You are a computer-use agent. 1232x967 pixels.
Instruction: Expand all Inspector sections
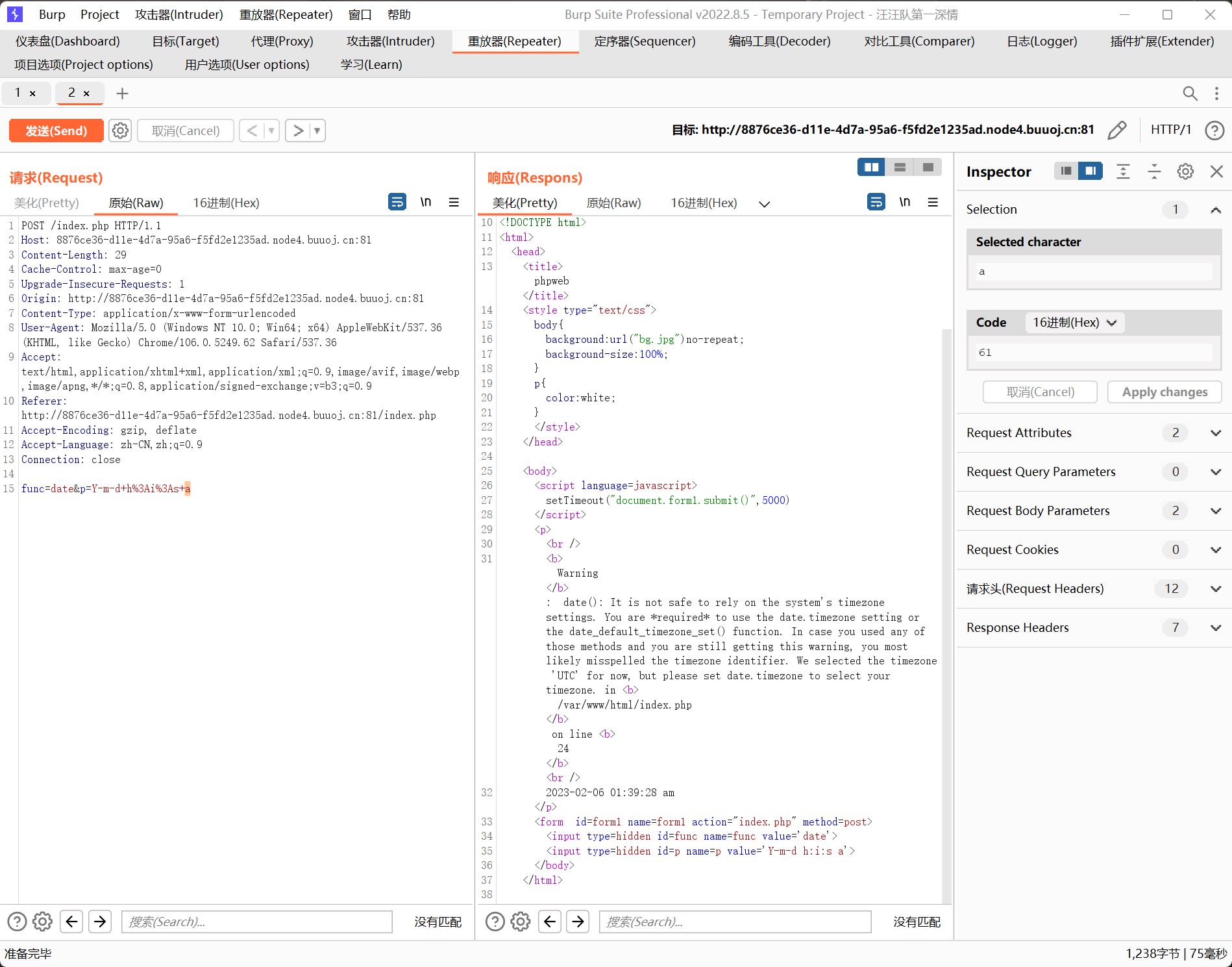point(1123,171)
